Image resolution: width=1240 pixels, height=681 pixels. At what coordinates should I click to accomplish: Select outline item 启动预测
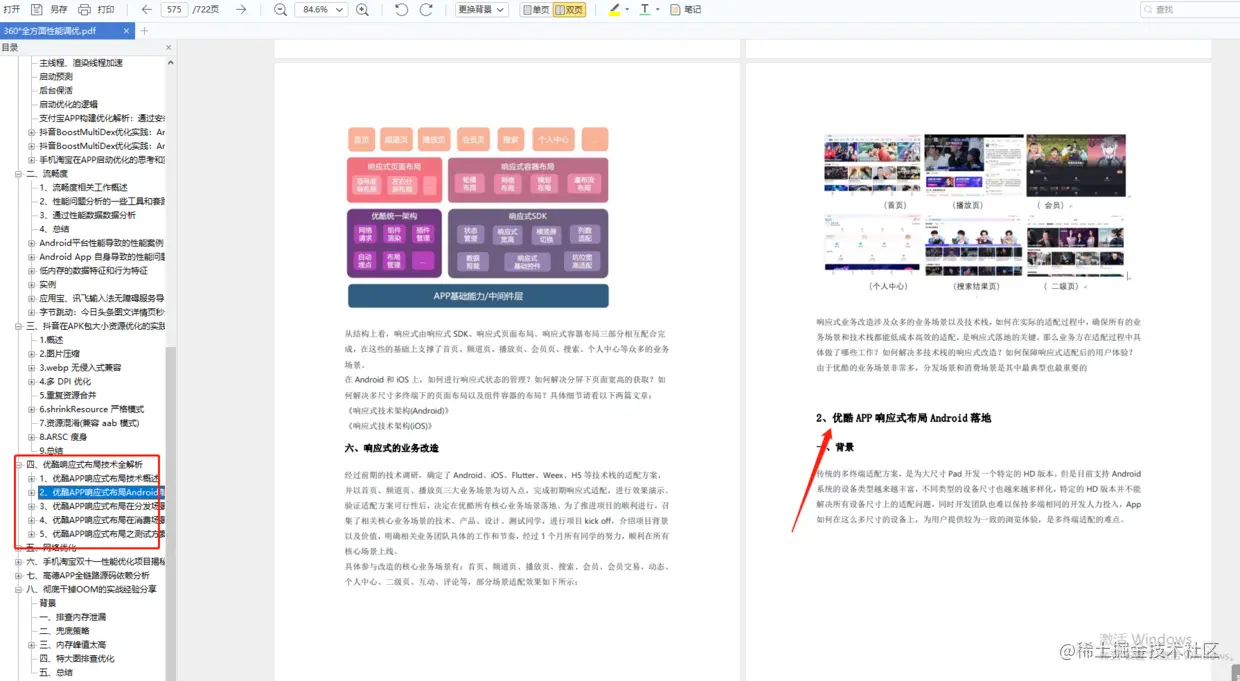(x=56, y=77)
